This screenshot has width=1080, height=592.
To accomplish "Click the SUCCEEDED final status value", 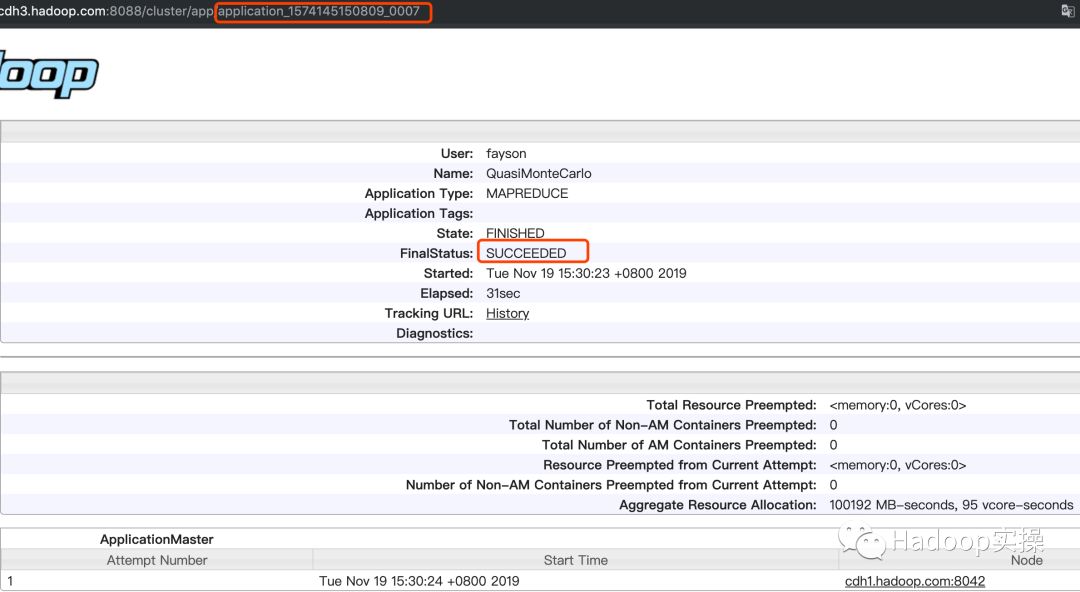I will click(526, 253).
